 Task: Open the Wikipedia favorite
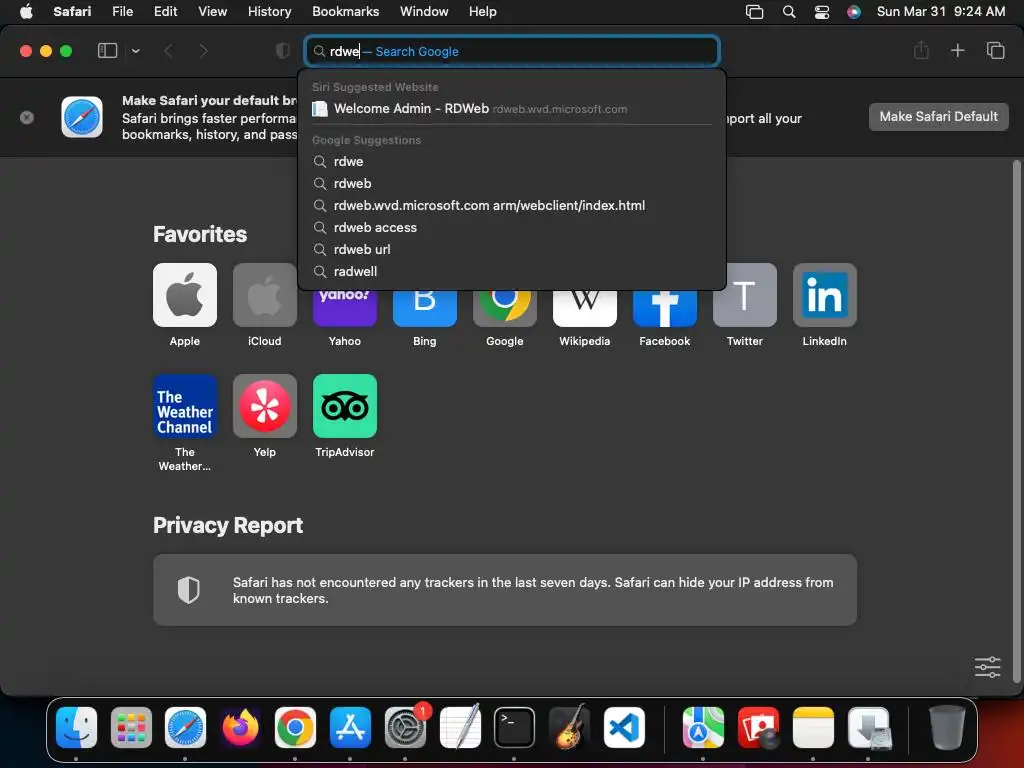[x=584, y=308]
